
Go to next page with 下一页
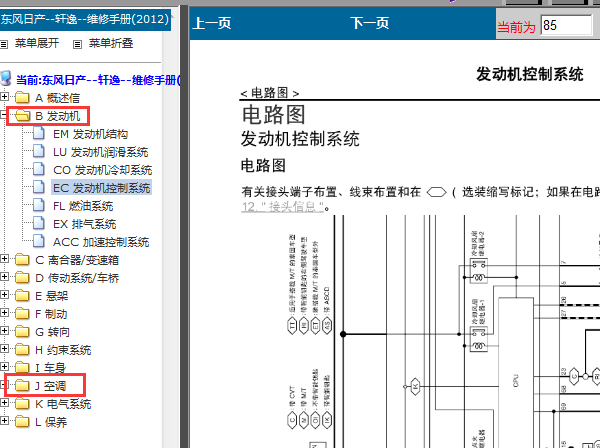[x=369, y=23]
